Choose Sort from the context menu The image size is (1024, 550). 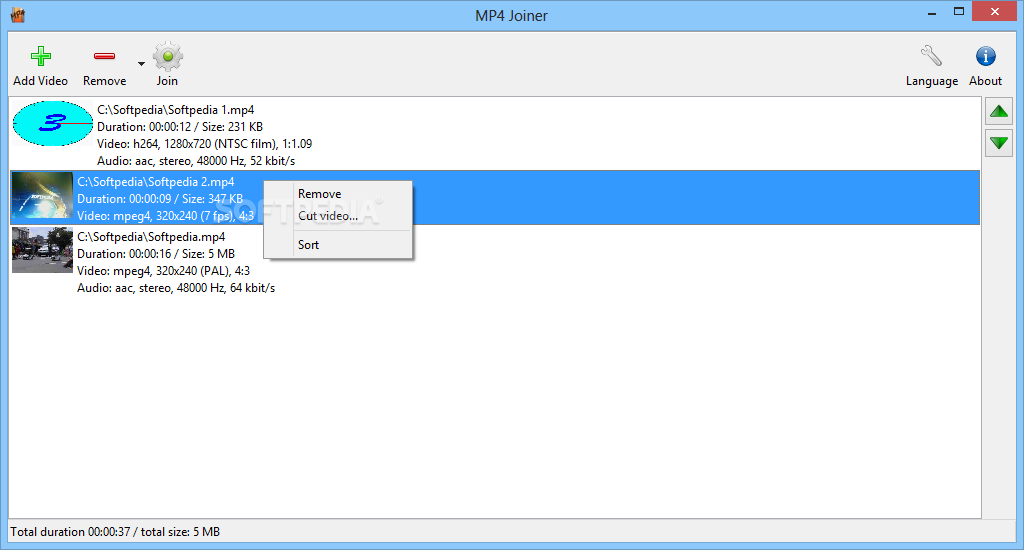pyautogui.click(x=308, y=245)
